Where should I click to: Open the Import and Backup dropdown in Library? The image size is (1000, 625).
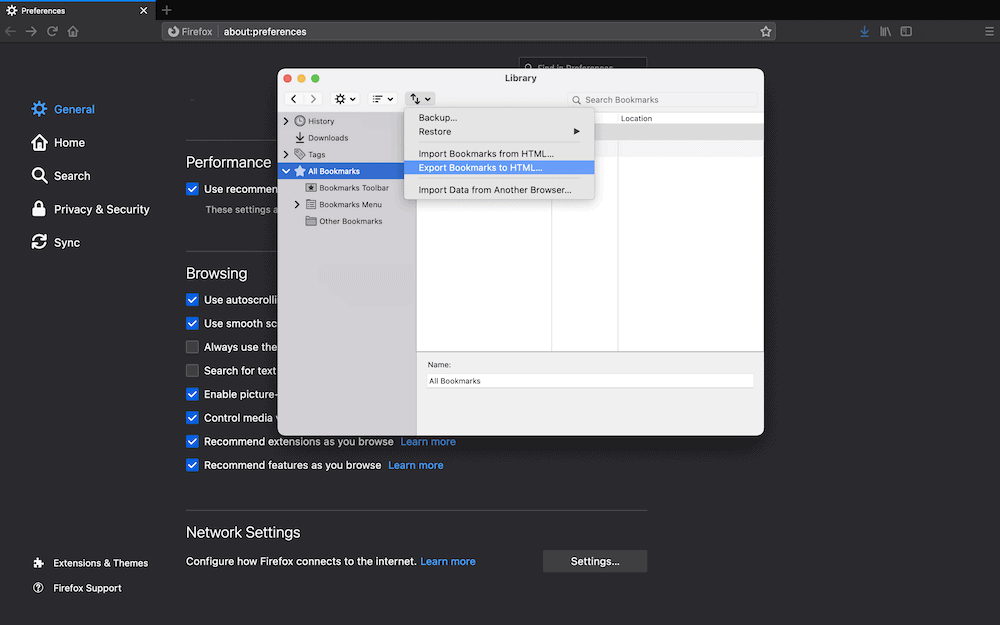(420, 99)
